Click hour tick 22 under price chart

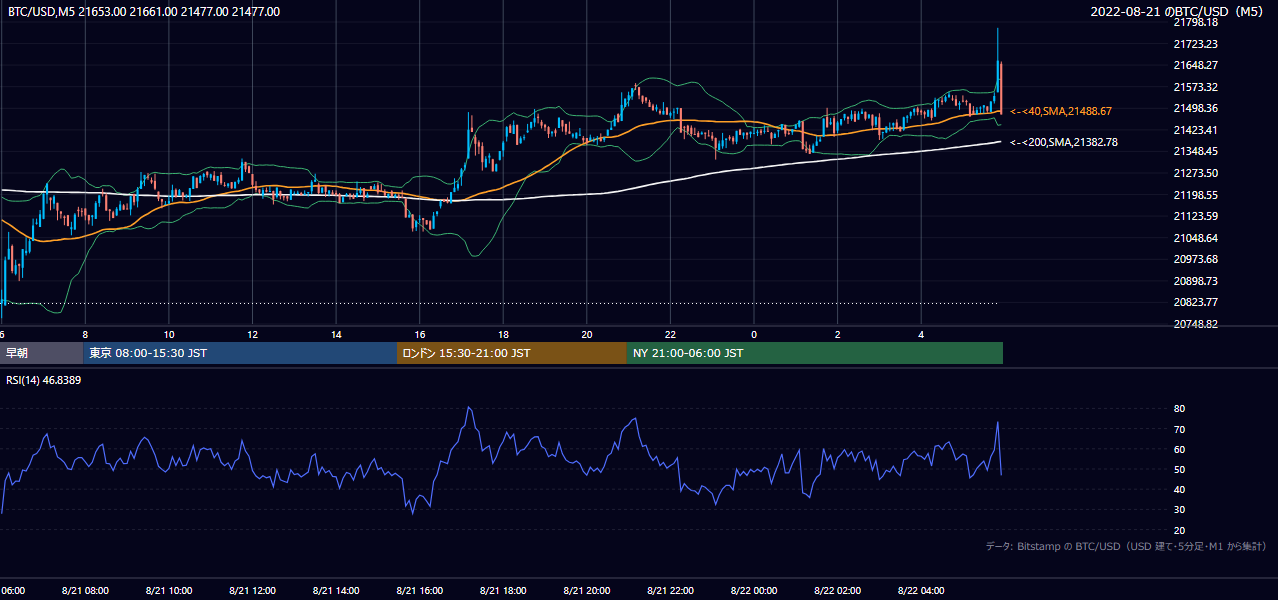[670, 334]
